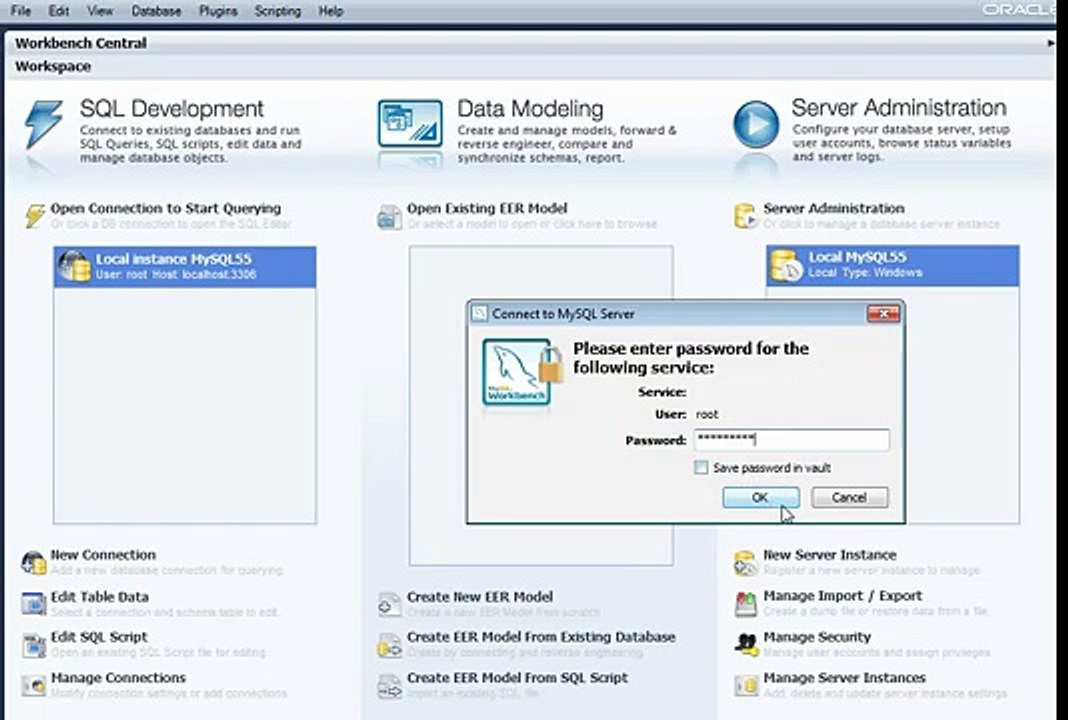1068x720 pixels.
Task: Click the MySQL Workbench dolphin logo in dialog
Action: (516, 372)
